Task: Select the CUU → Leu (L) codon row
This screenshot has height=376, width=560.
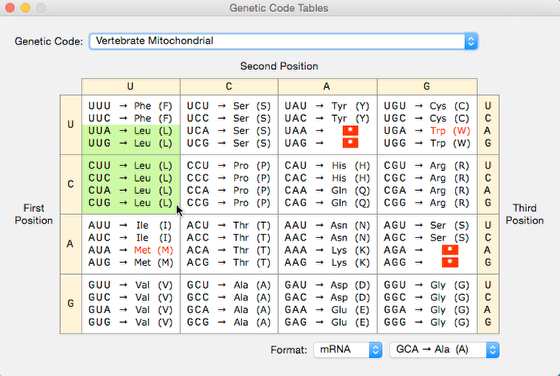Action: click(x=131, y=166)
